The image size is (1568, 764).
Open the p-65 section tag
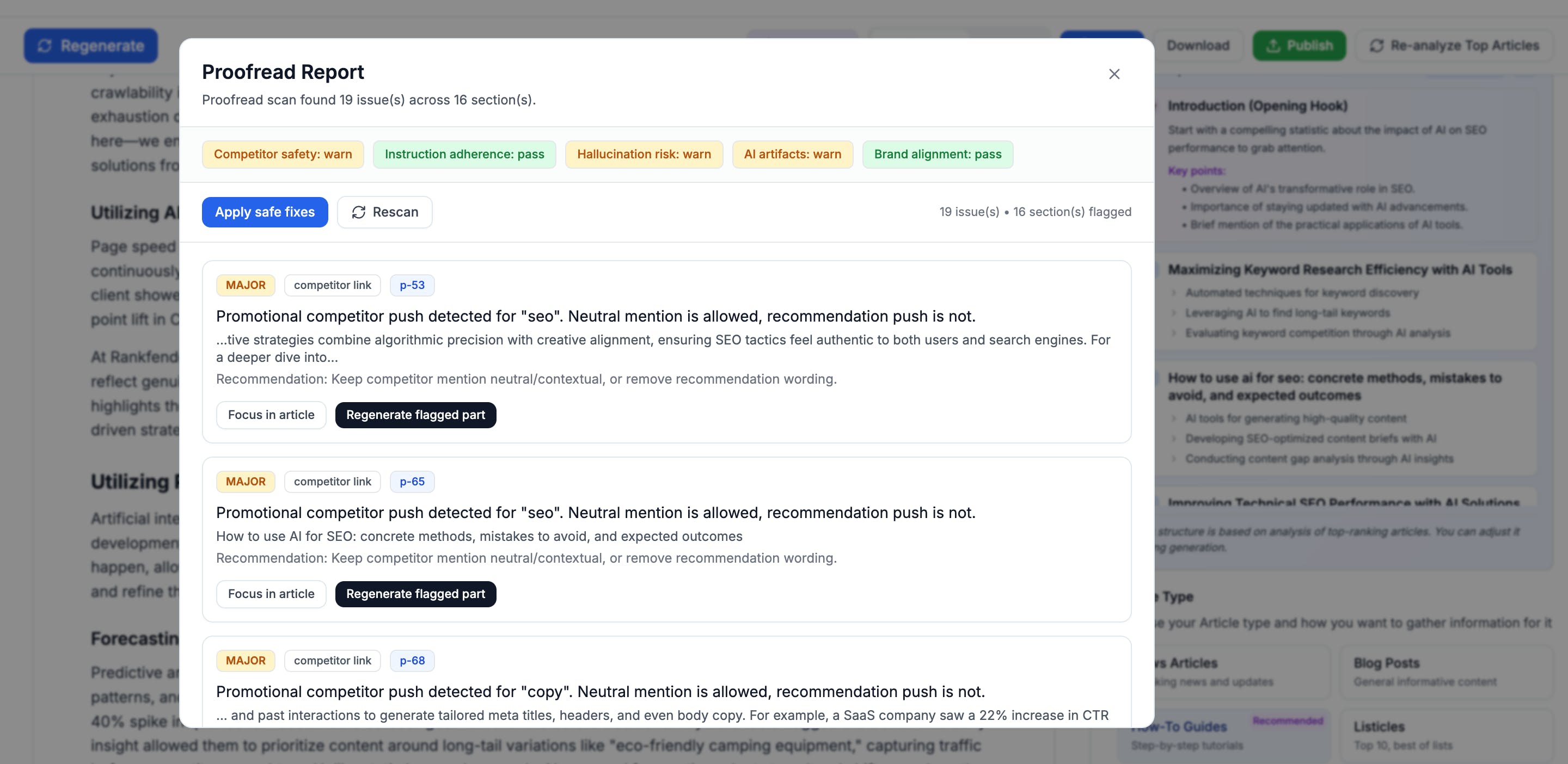[412, 481]
